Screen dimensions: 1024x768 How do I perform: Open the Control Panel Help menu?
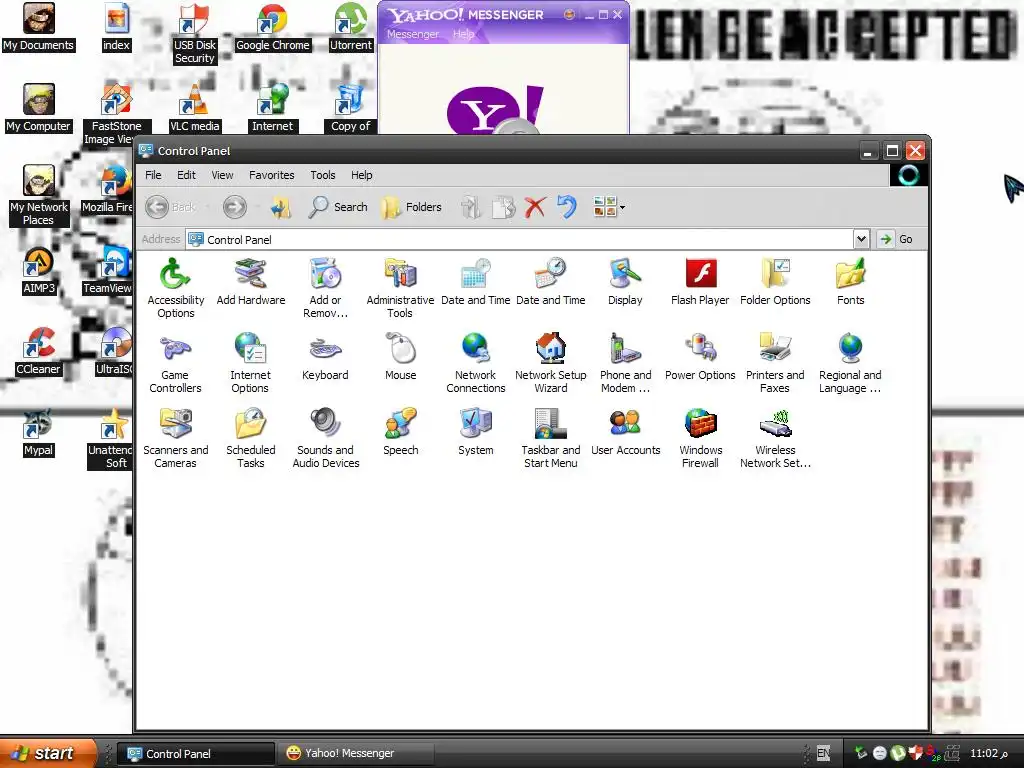[x=361, y=175]
